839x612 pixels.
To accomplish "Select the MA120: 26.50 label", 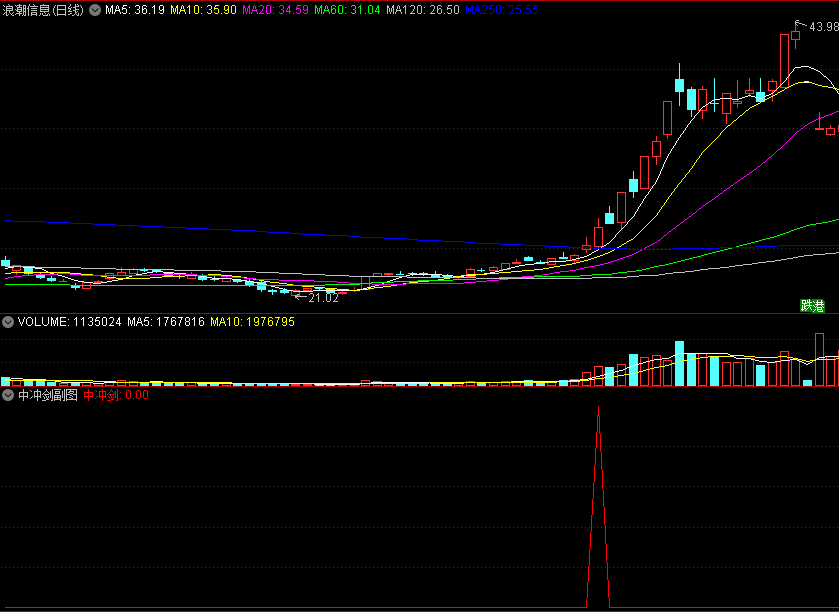I will (423, 10).
